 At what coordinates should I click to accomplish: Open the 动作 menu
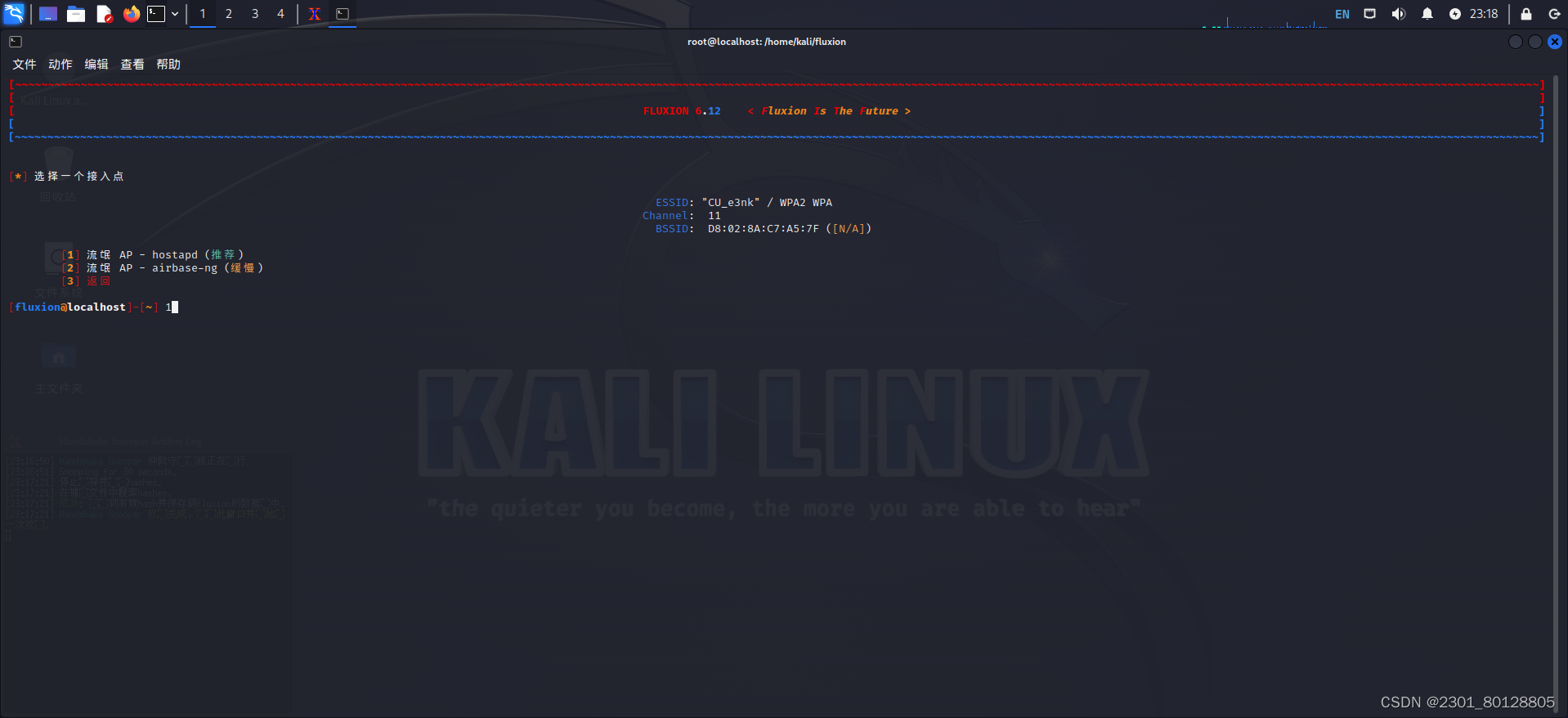[x=60, y=65]
